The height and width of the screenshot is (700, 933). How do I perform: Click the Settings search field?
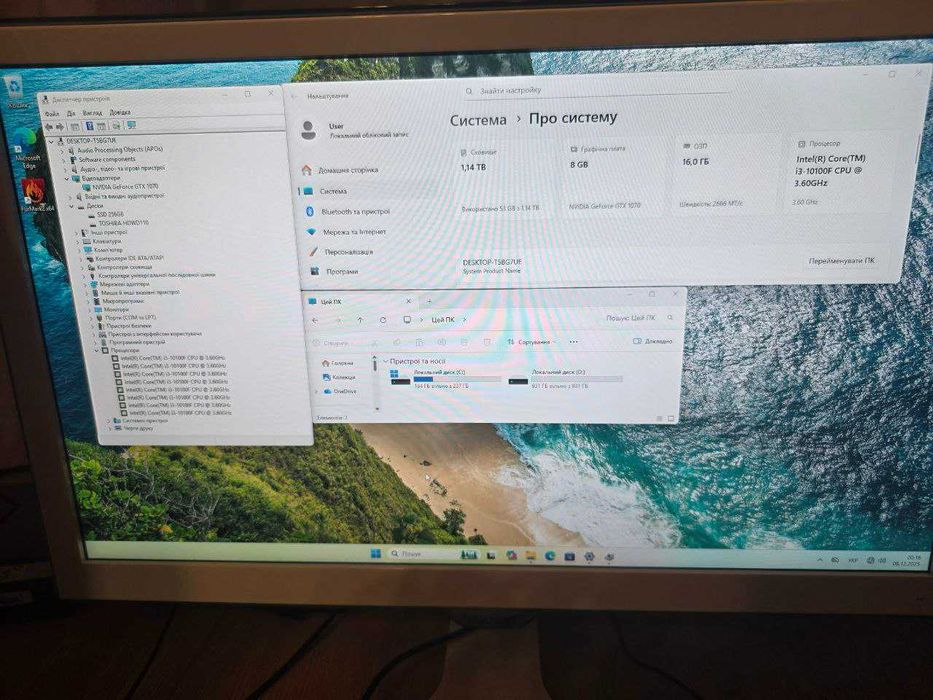595,90
